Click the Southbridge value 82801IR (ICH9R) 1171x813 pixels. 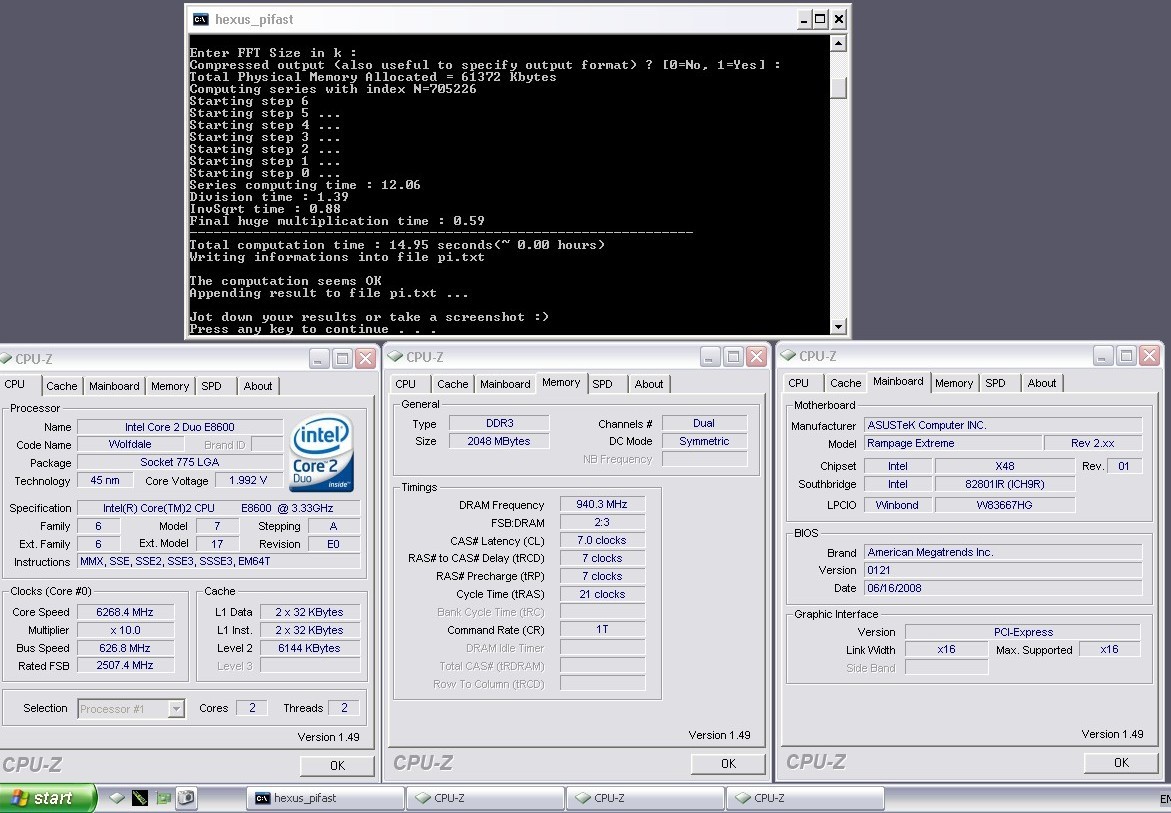point(1004,484)
